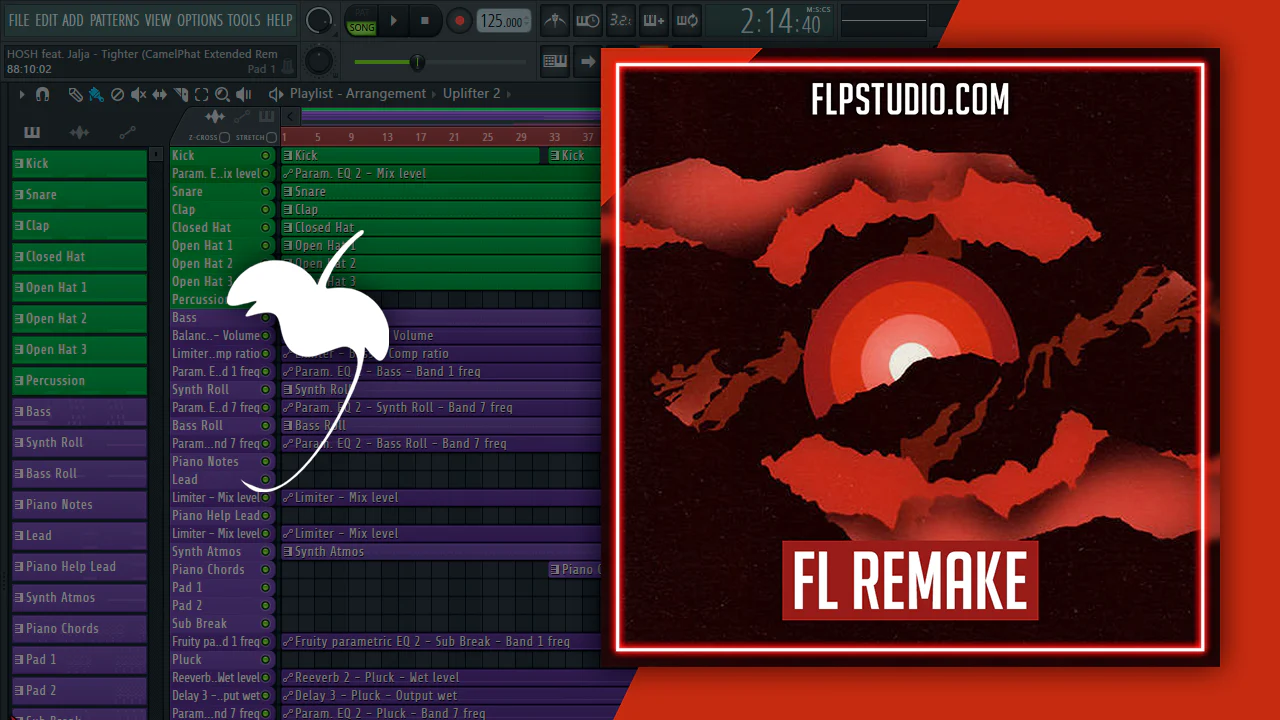Open the ADD menu
The image size is (1280, 720).
(73, 20)
